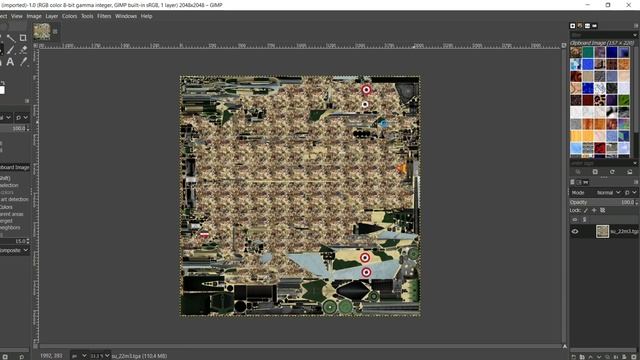Open the Help menu
Image resolution: width=640 pixels, height=360 pixels.
tap(146, 16)
